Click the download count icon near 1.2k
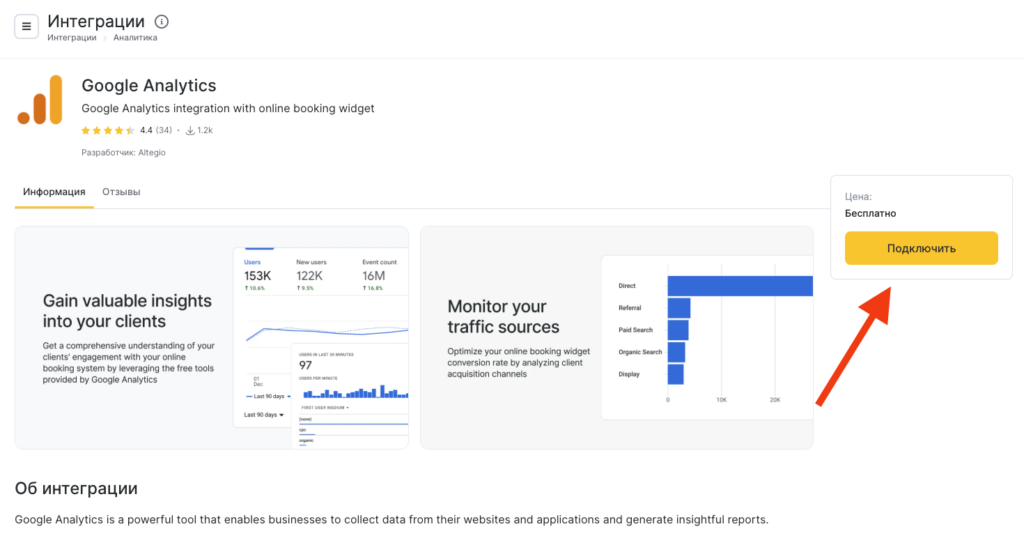The height and width of the screenshot is (545, 1024). click(189, 130)
